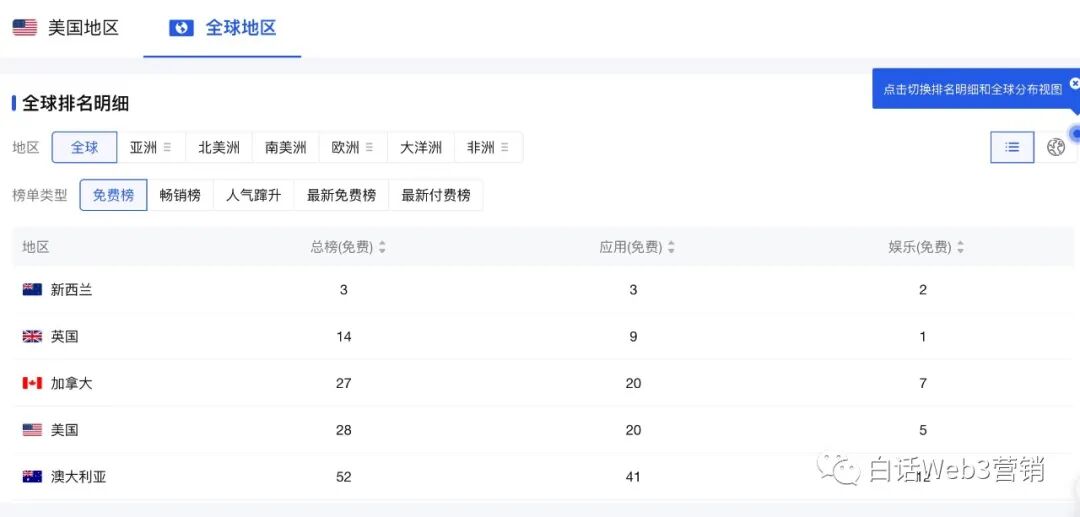Screen dimensions: 1080x517
Task: Select the 大洋洲 region filter
Action: click(421, 147)
